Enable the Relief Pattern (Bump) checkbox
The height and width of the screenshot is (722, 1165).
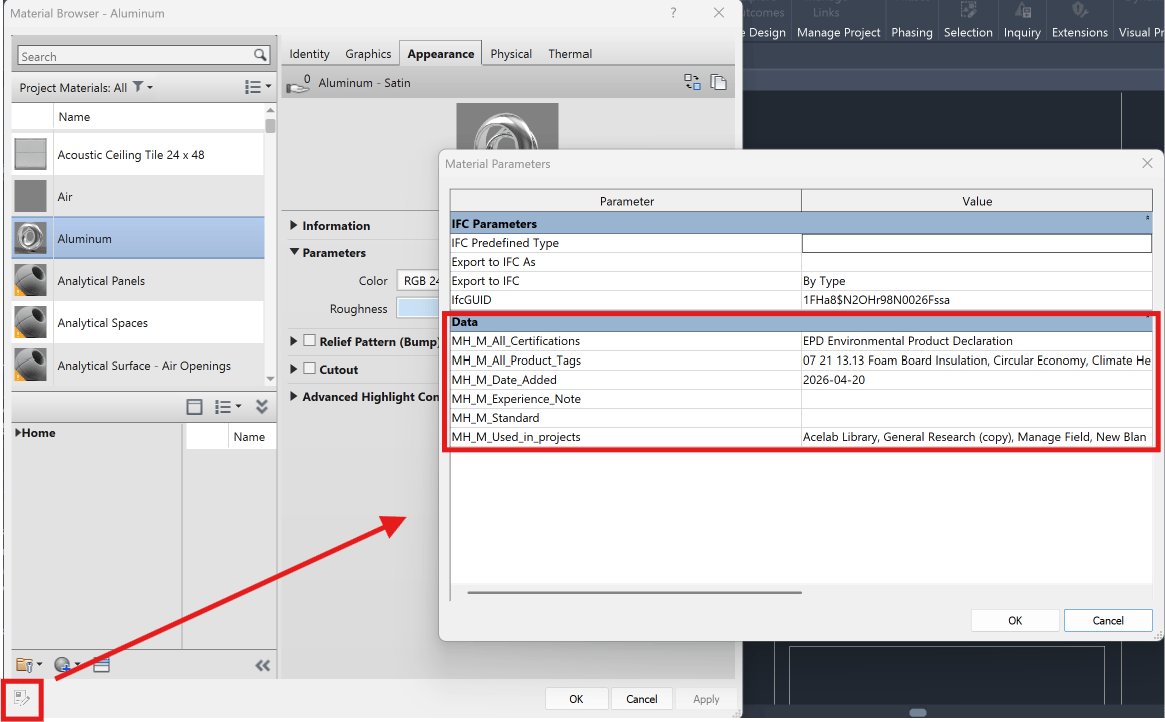click(310, 341)
